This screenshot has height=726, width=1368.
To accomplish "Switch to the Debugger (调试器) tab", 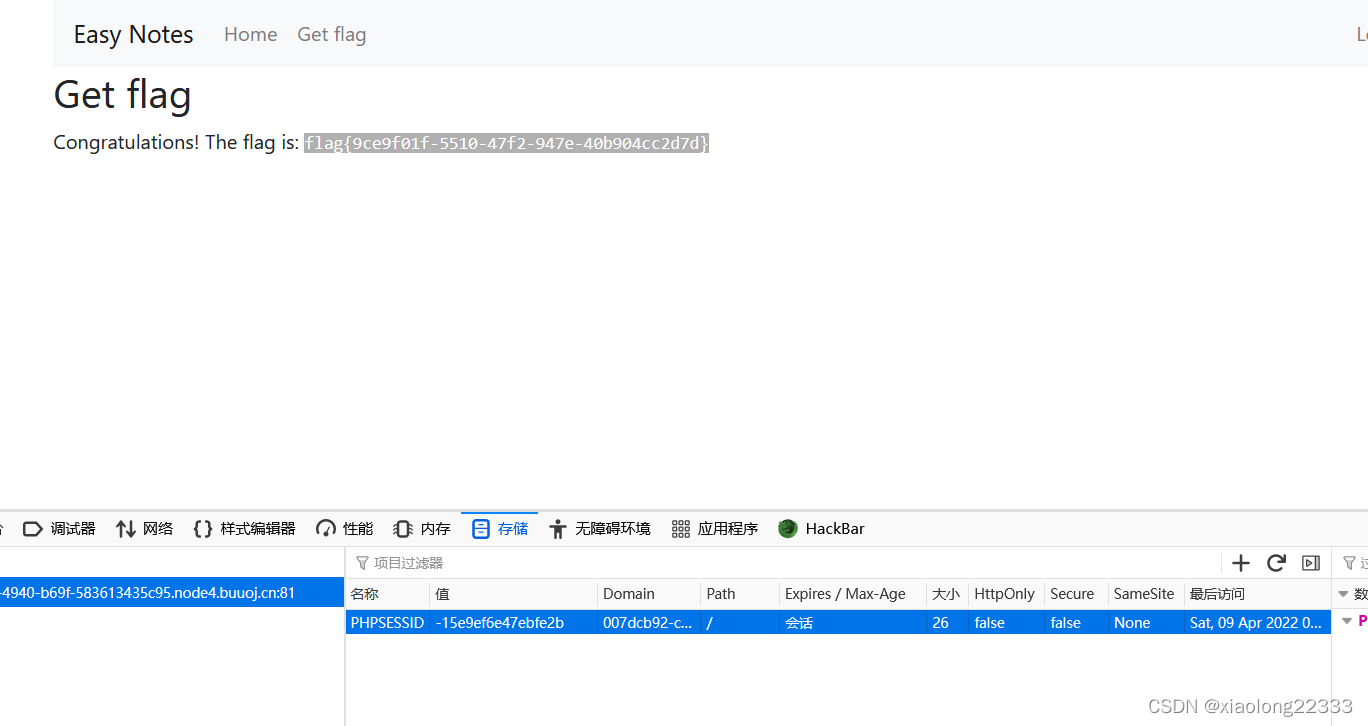I will click(x=59, y=529).
